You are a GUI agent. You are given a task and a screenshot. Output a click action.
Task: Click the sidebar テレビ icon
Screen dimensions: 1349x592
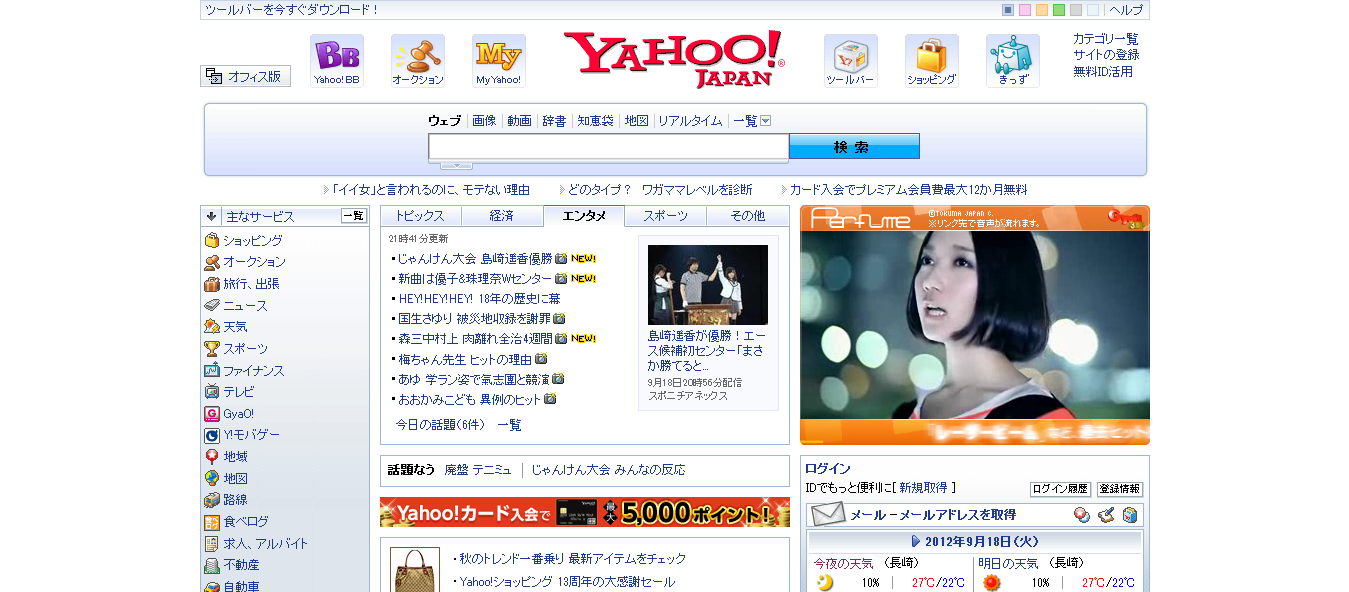coord(212,392)
